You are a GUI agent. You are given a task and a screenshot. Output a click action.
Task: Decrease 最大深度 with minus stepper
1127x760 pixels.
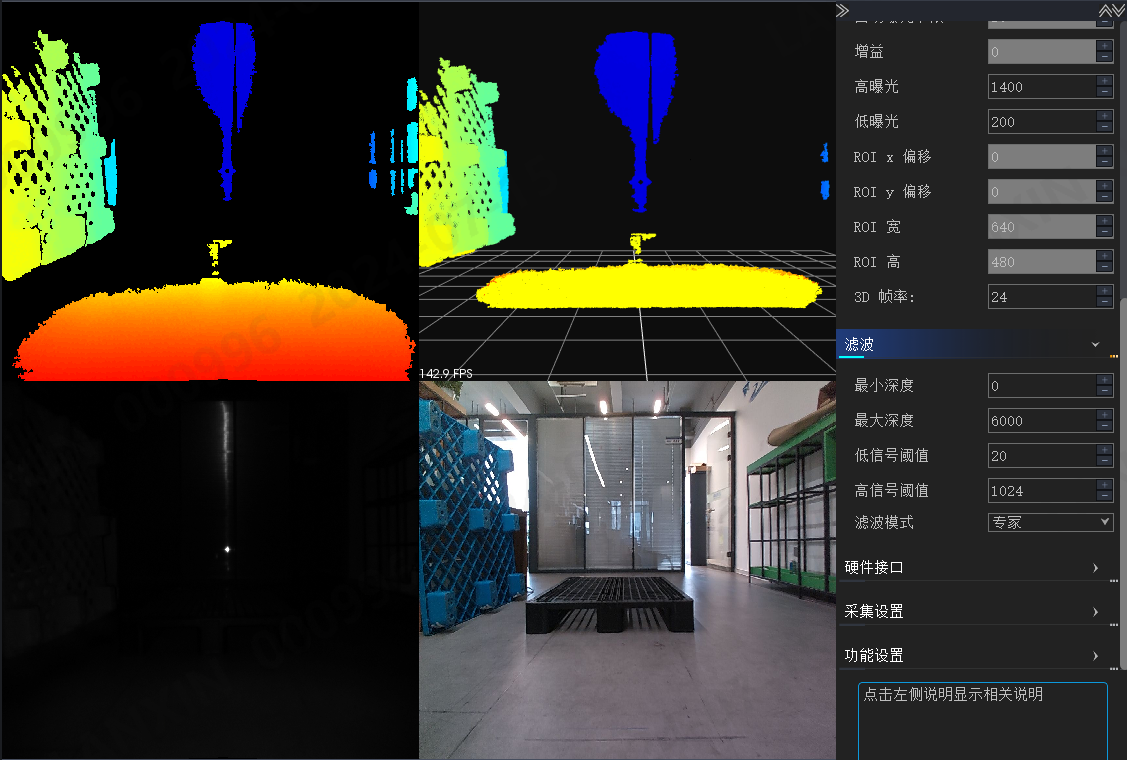click(1105, 426)
